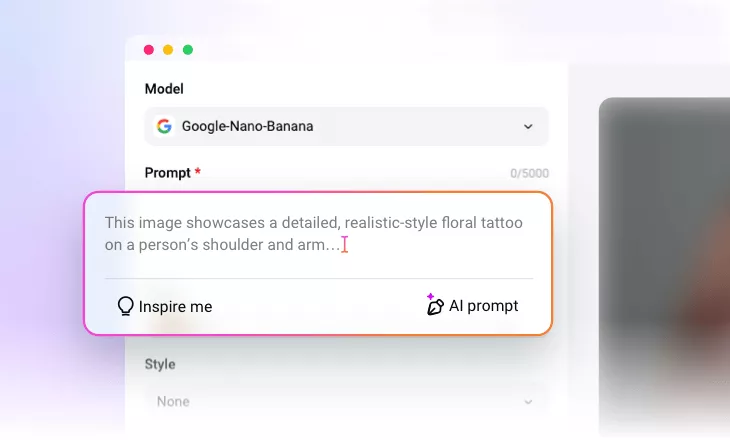730x440 pixels.
Task: Click the Inspire me button
Action: click(x=165, y=306)
